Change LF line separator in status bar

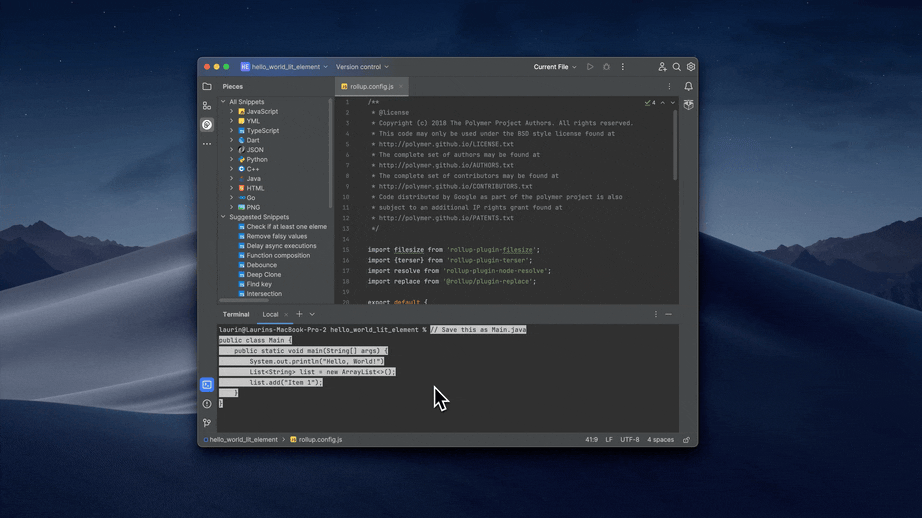[609, 440]
